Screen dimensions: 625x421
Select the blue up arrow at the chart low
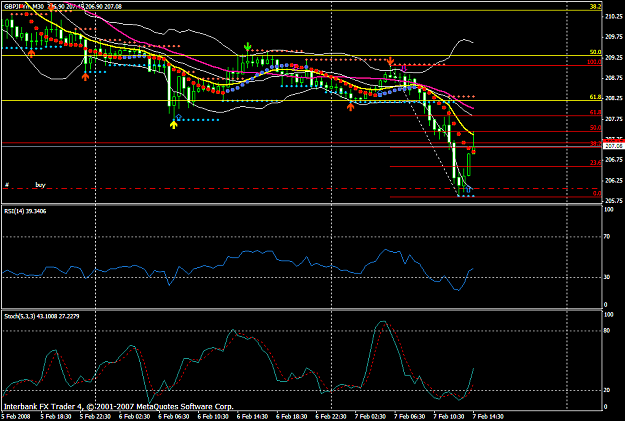pos(468,189)
